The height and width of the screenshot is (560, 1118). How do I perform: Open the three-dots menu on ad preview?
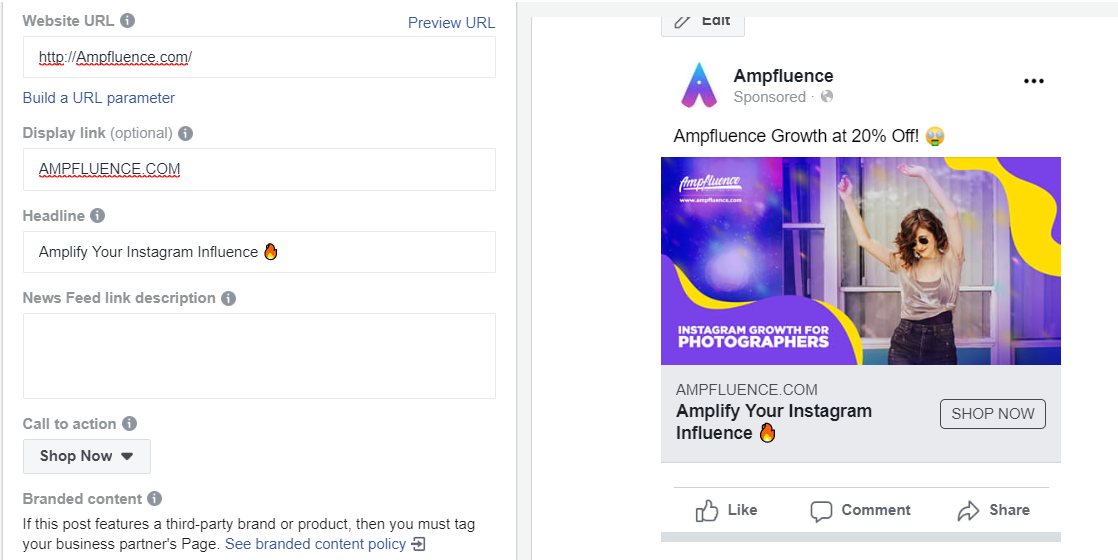[1033, 82]
